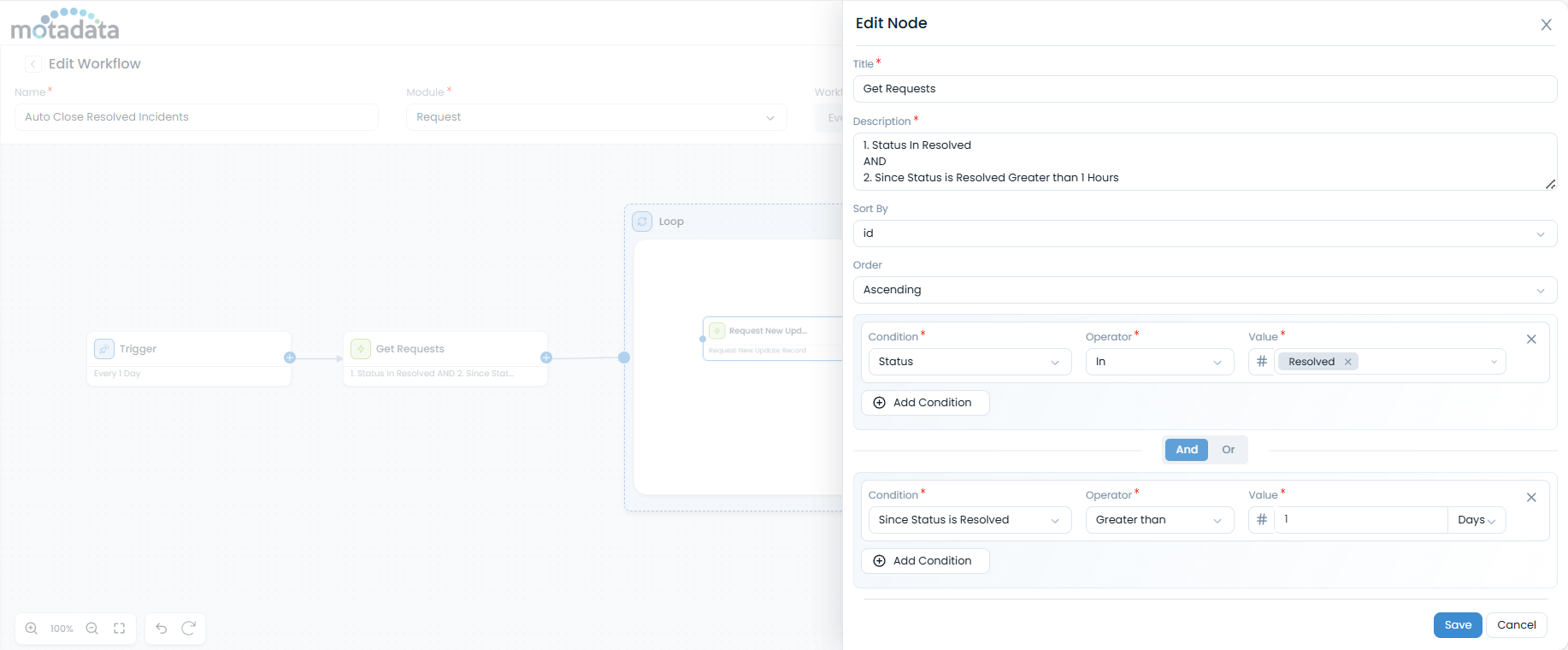Screen dimensions: 1568x650
Task: Click the zoom in magnifier icon
Action: click(x=32, y=629)
